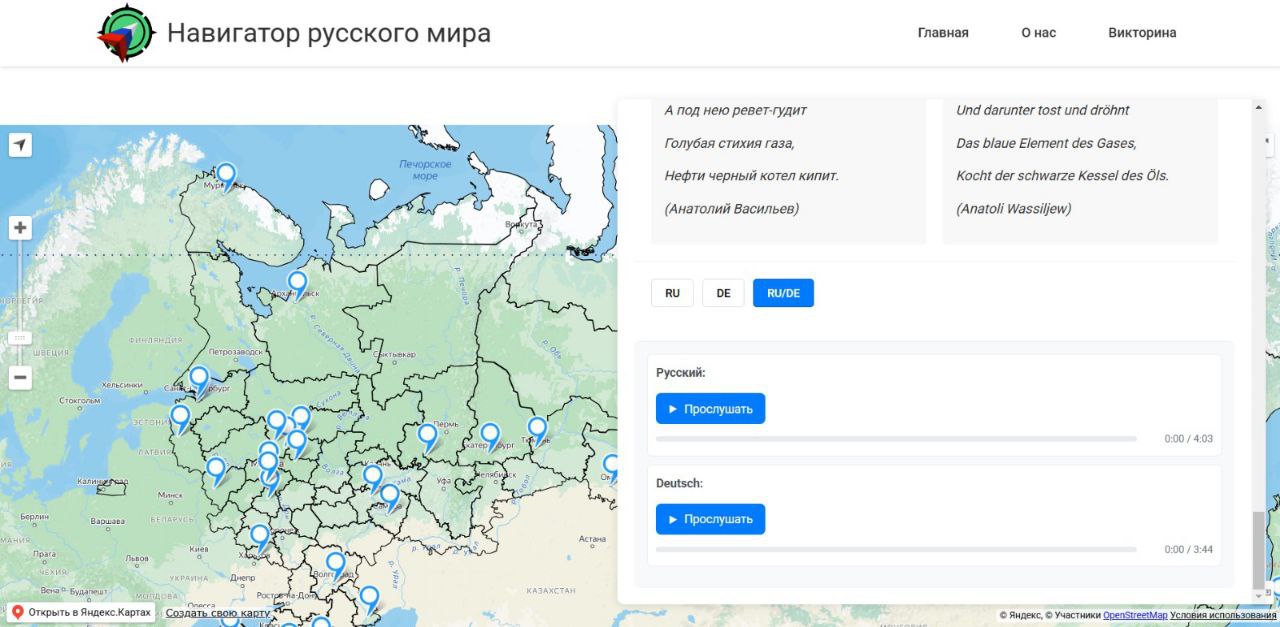Play the Russian audio recording

(x=710, y=409)
